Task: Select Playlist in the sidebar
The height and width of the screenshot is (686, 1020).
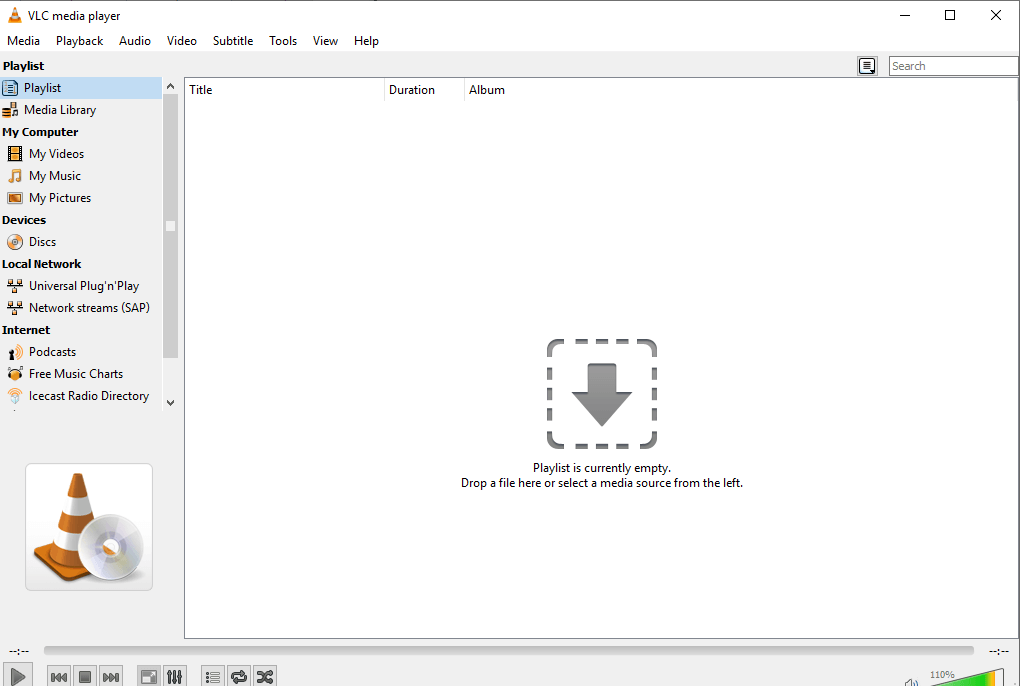Action: (x=81, y=88)
